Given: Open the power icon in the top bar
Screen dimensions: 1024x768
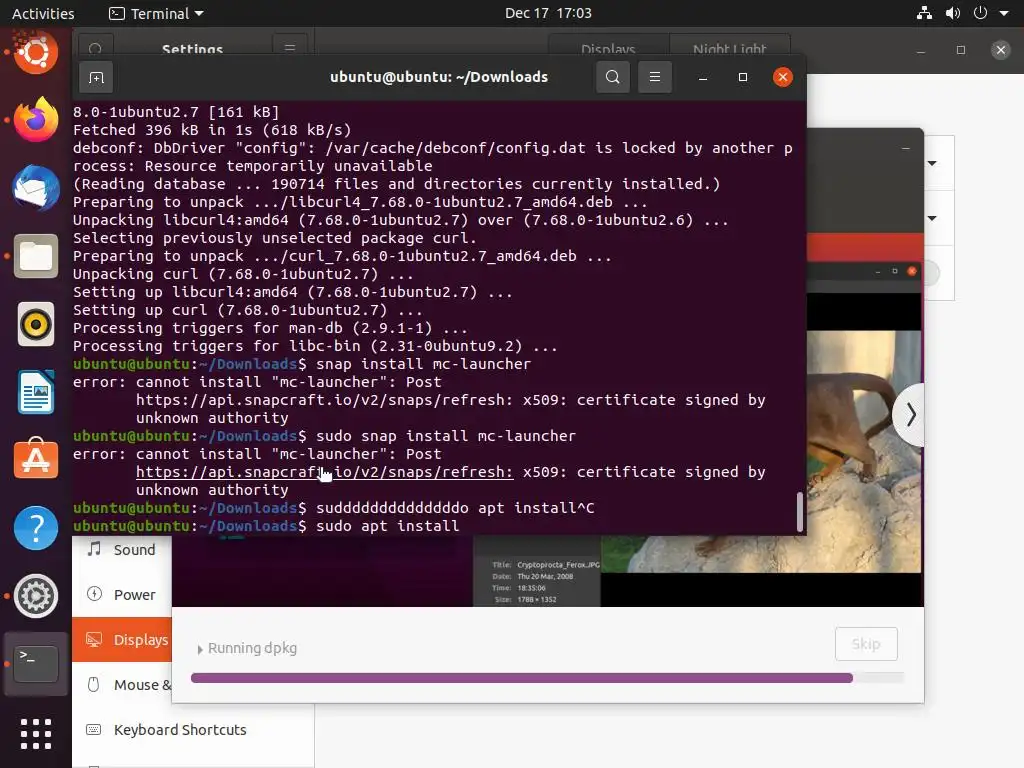Looking at the screenshot, I should coord(980,13).
